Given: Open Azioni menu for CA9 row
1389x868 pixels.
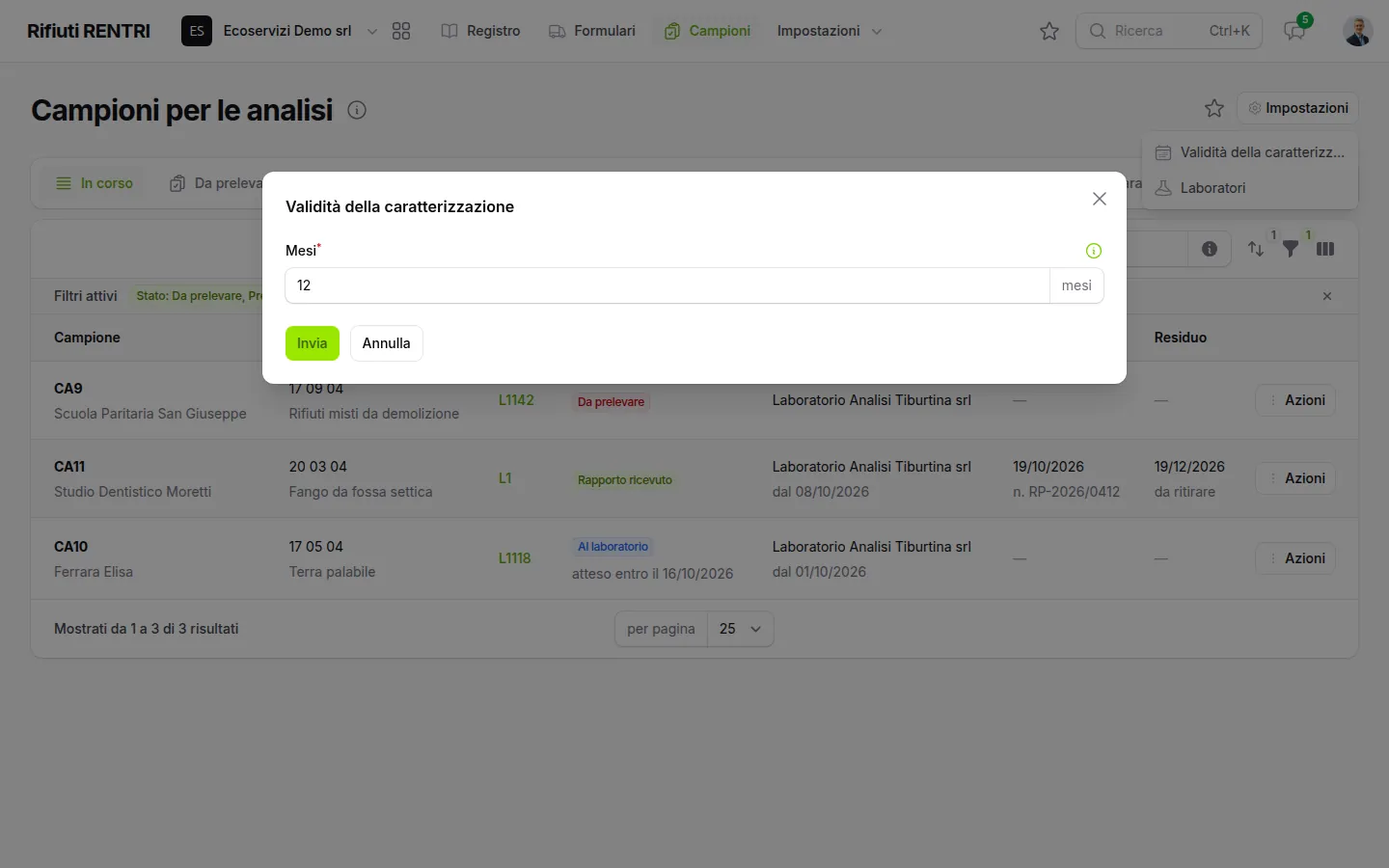Looking at the screenshot, I should 1295,400.
